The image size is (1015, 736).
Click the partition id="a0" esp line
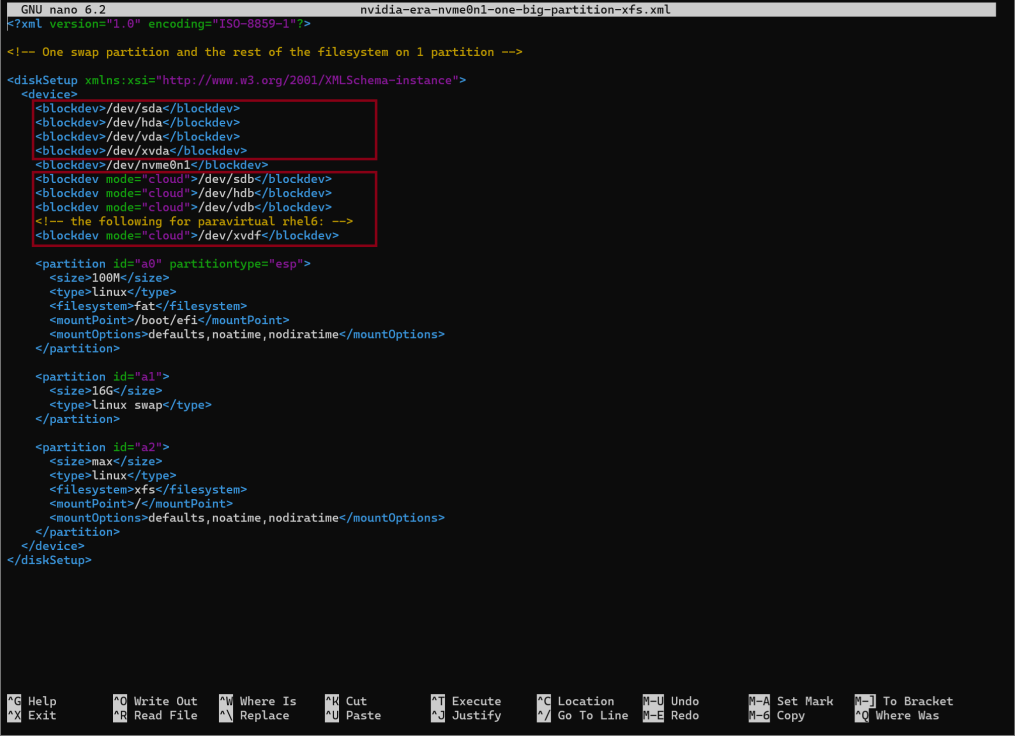pyautogui.click(x=173, y=264)
